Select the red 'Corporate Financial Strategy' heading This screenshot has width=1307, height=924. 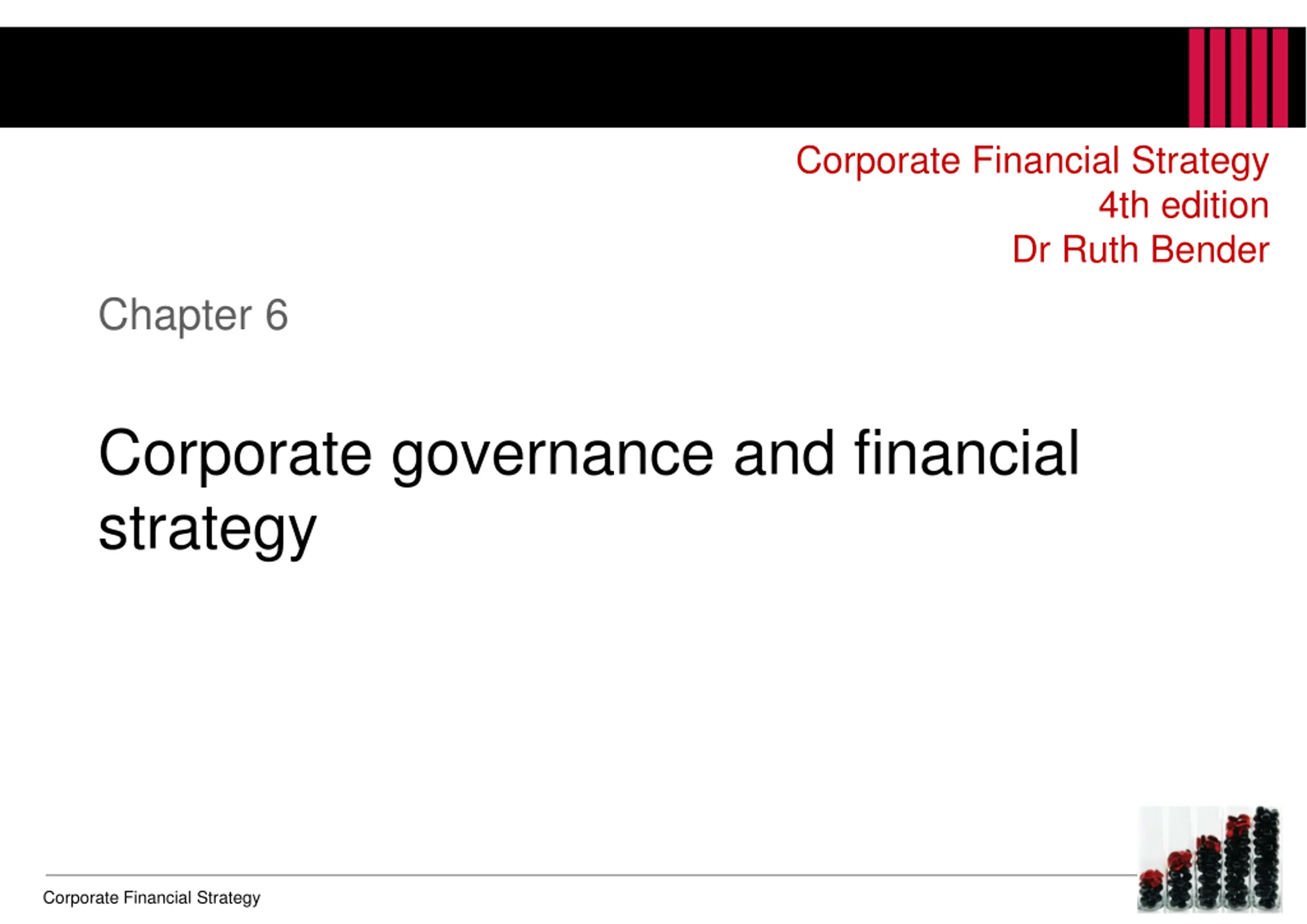[x=1032, y=160]
